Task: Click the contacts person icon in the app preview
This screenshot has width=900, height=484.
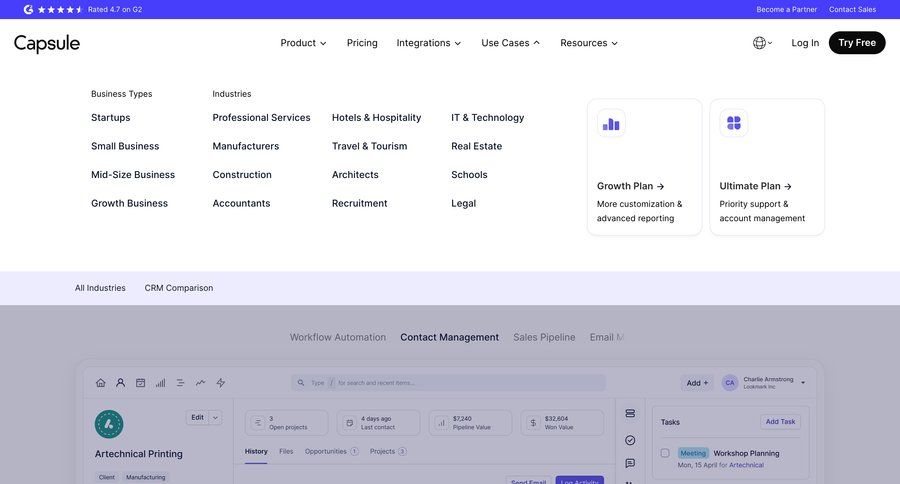Action: coord(120,382)
